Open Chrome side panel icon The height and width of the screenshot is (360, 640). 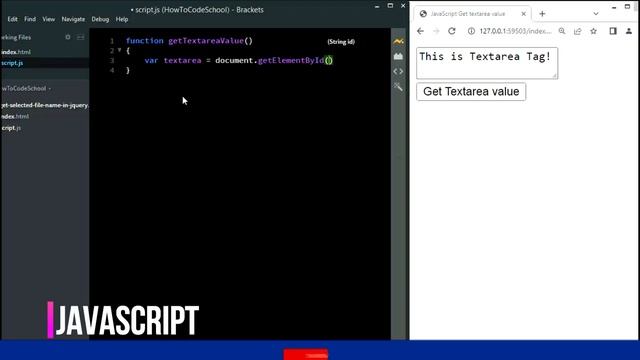pos(613,31)
